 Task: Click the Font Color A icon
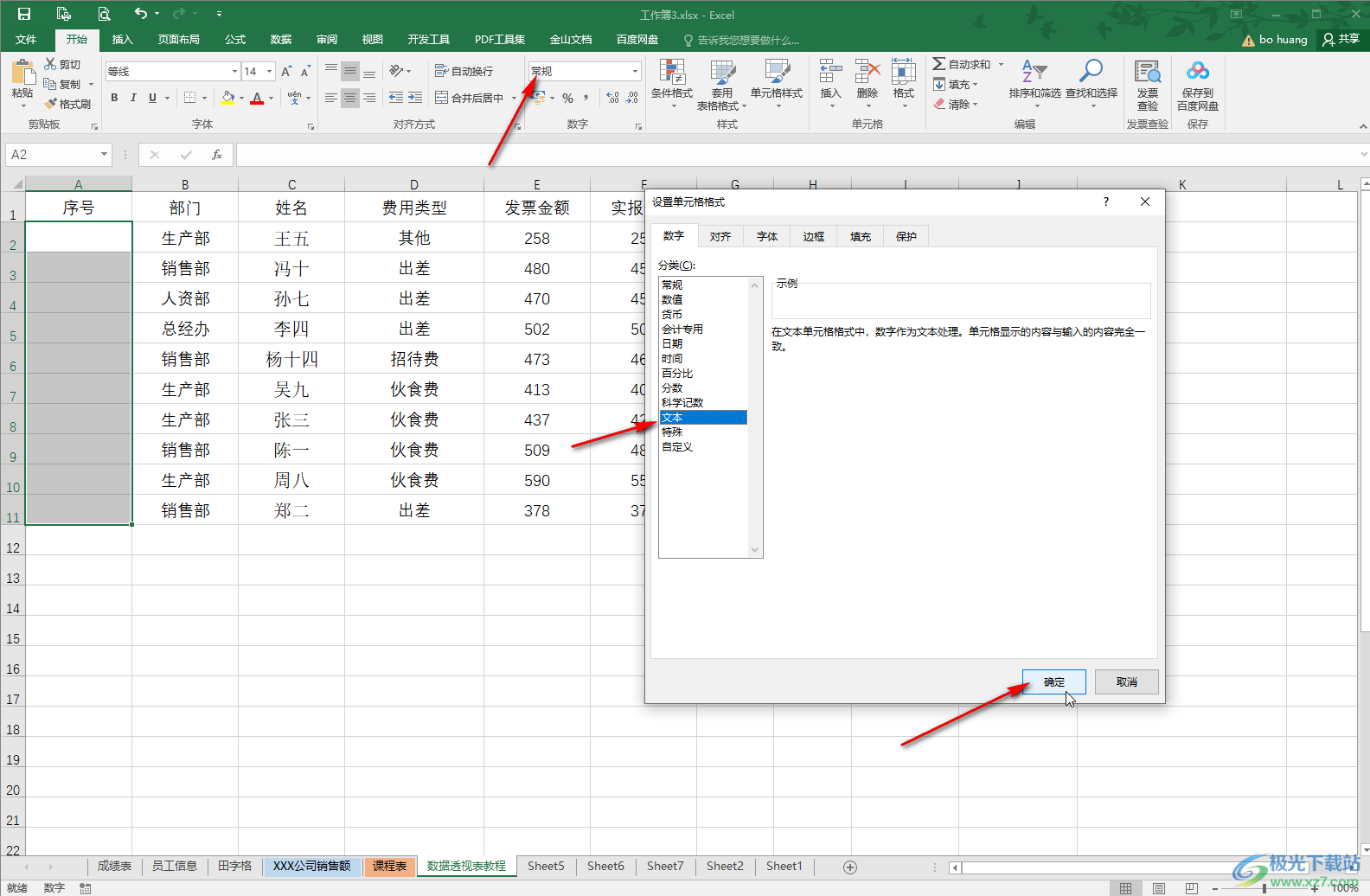pos(257,98)
